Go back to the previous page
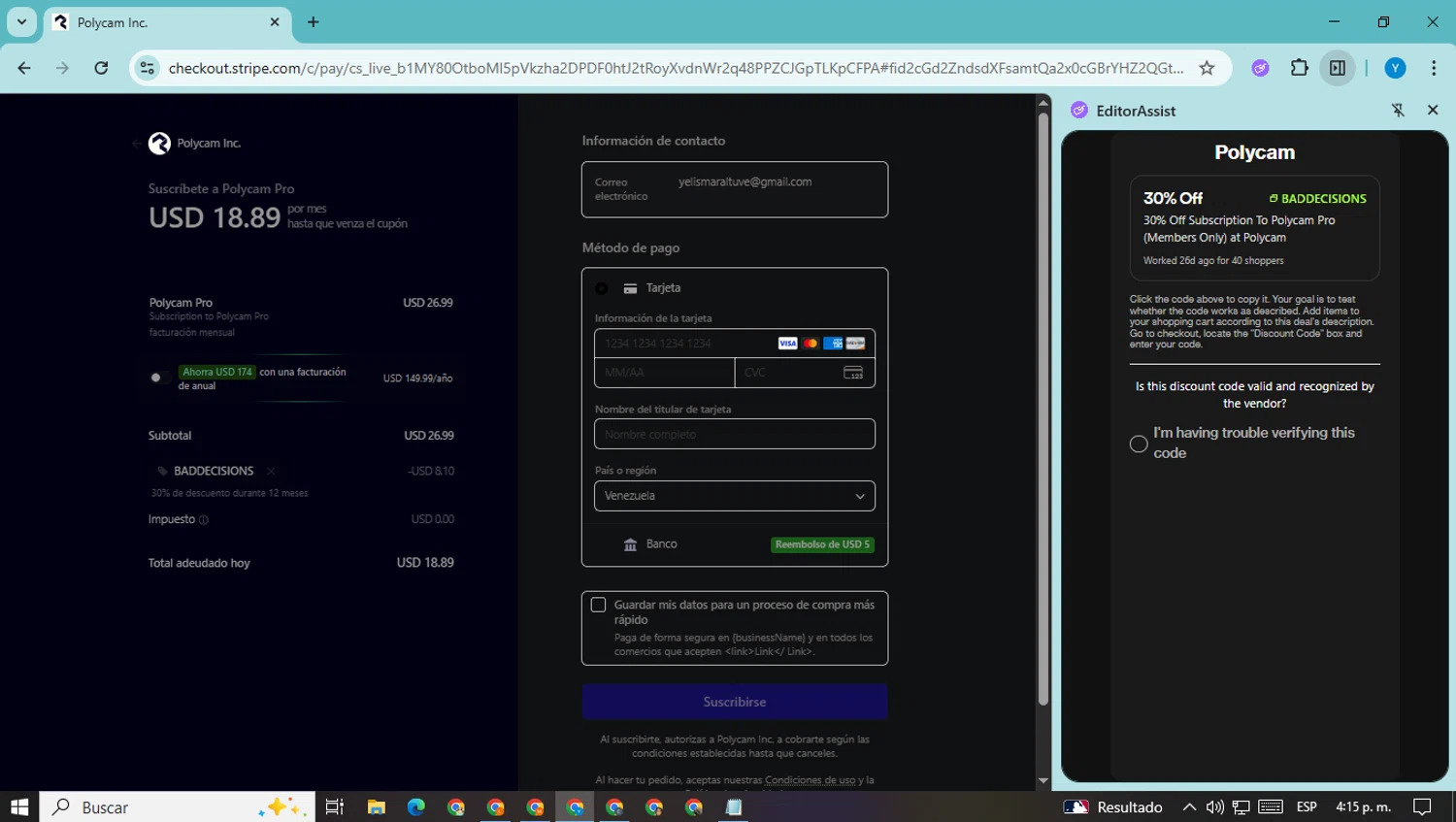 click(23, 68)
